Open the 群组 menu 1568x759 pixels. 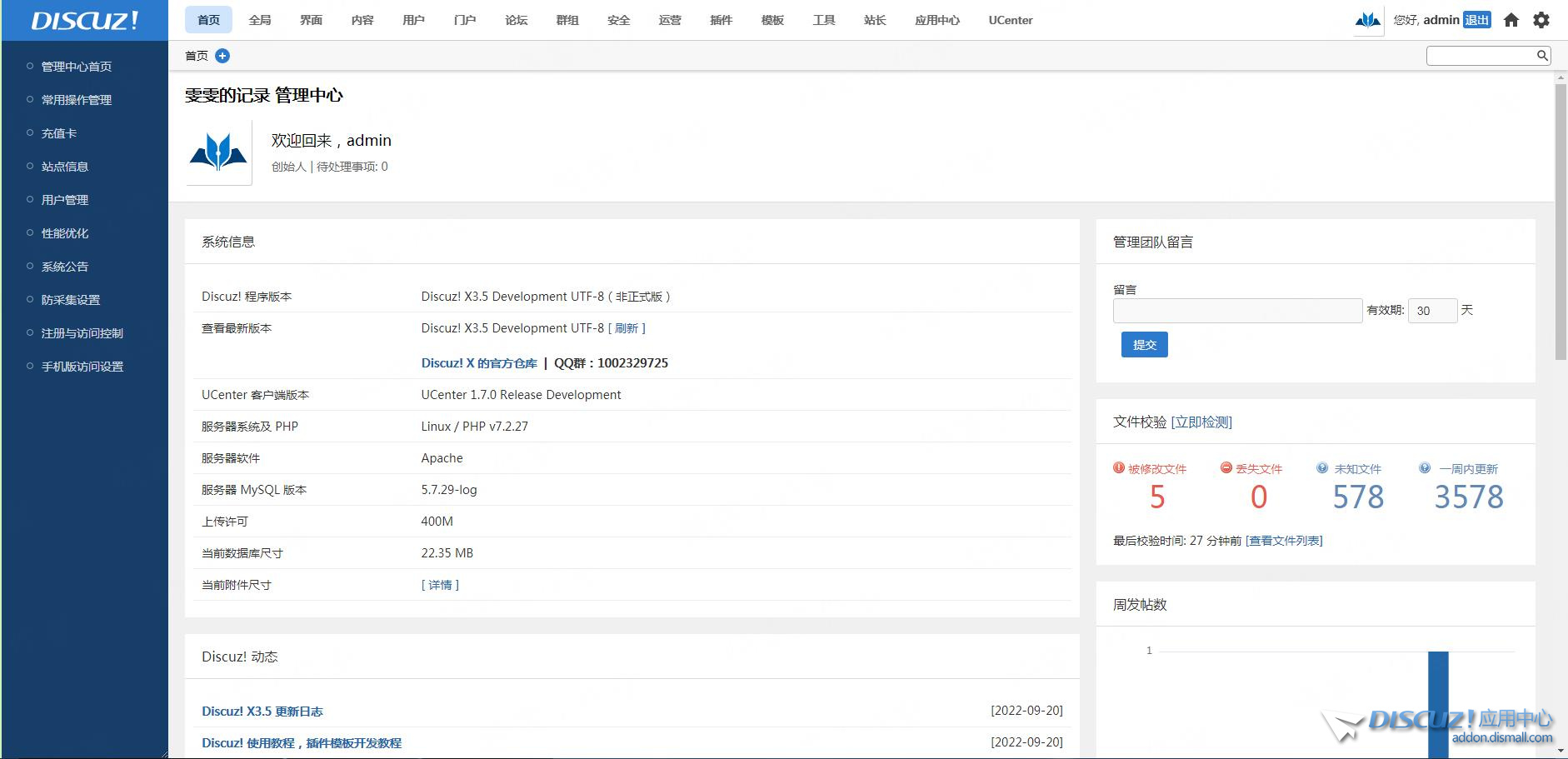[x=567, y=20]
